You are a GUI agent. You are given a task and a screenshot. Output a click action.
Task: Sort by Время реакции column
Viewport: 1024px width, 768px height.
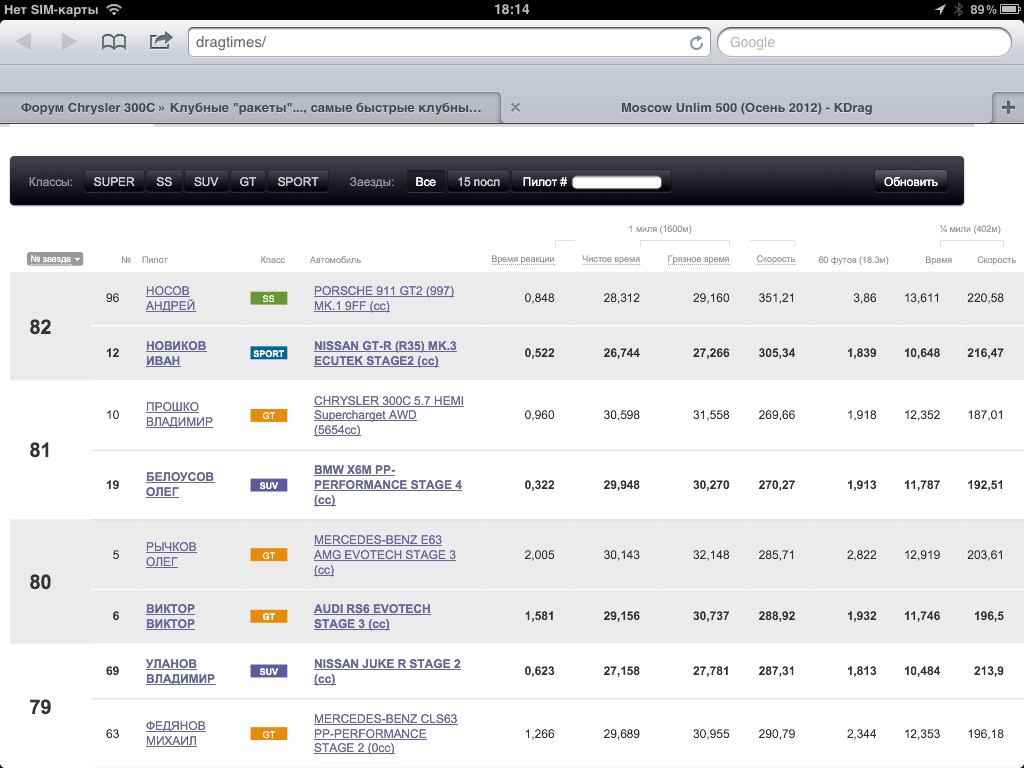coord(522,259)
